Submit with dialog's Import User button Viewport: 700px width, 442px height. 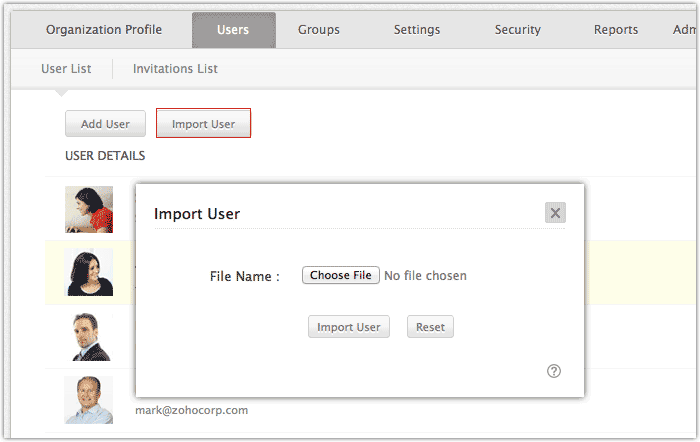click(348, 327)
